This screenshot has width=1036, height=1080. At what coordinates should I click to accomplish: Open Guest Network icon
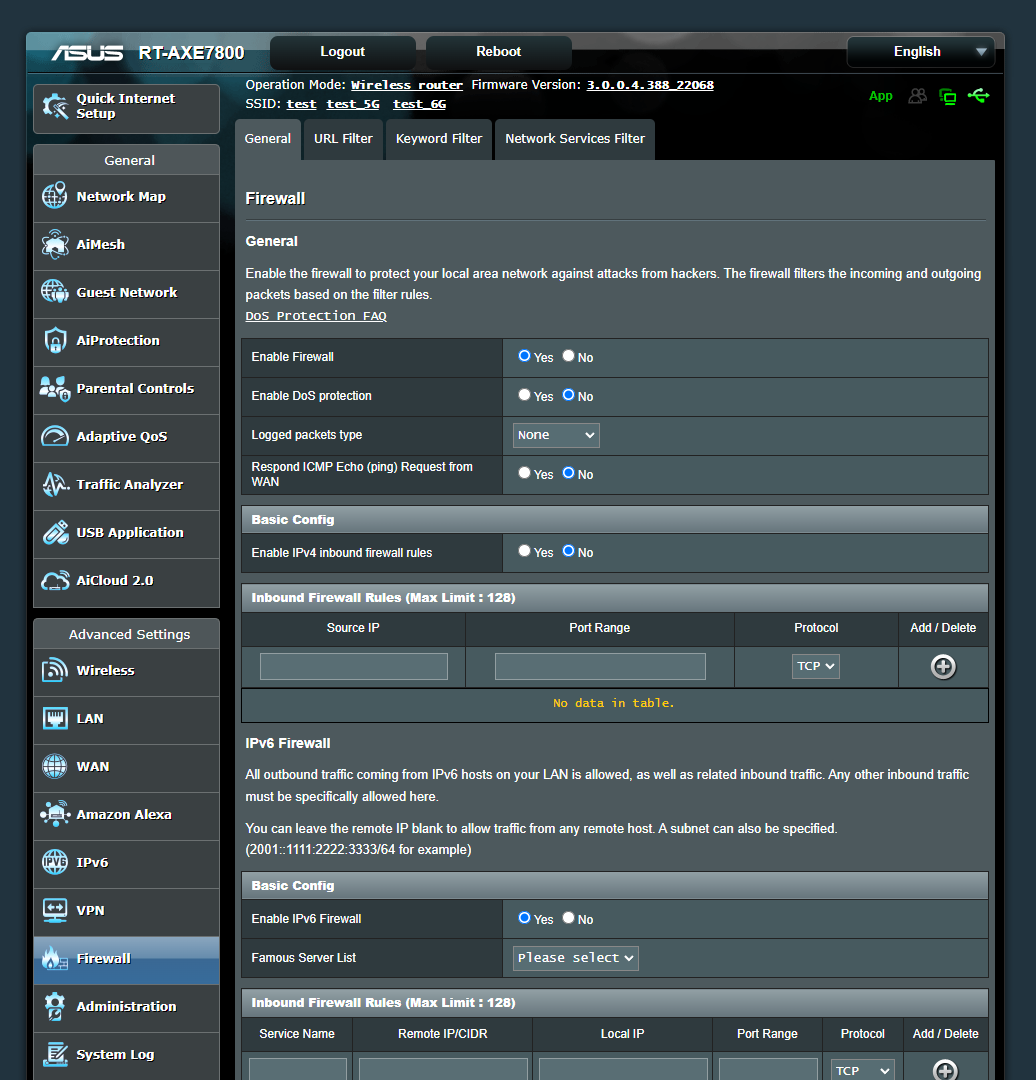(x=55, y=292)
